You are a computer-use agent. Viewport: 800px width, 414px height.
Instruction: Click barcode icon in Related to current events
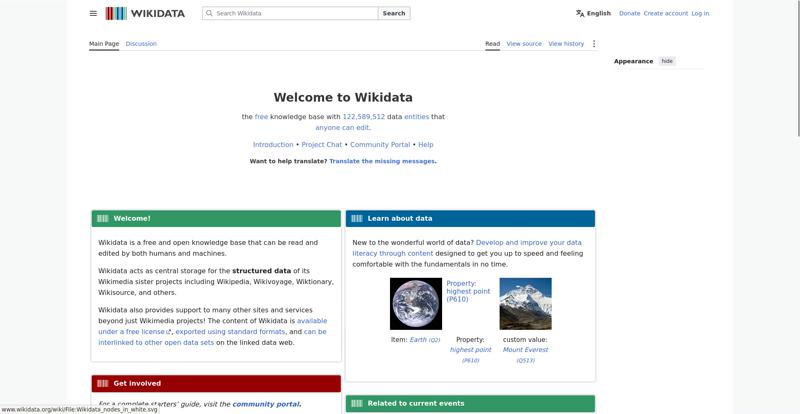point(357,403)
